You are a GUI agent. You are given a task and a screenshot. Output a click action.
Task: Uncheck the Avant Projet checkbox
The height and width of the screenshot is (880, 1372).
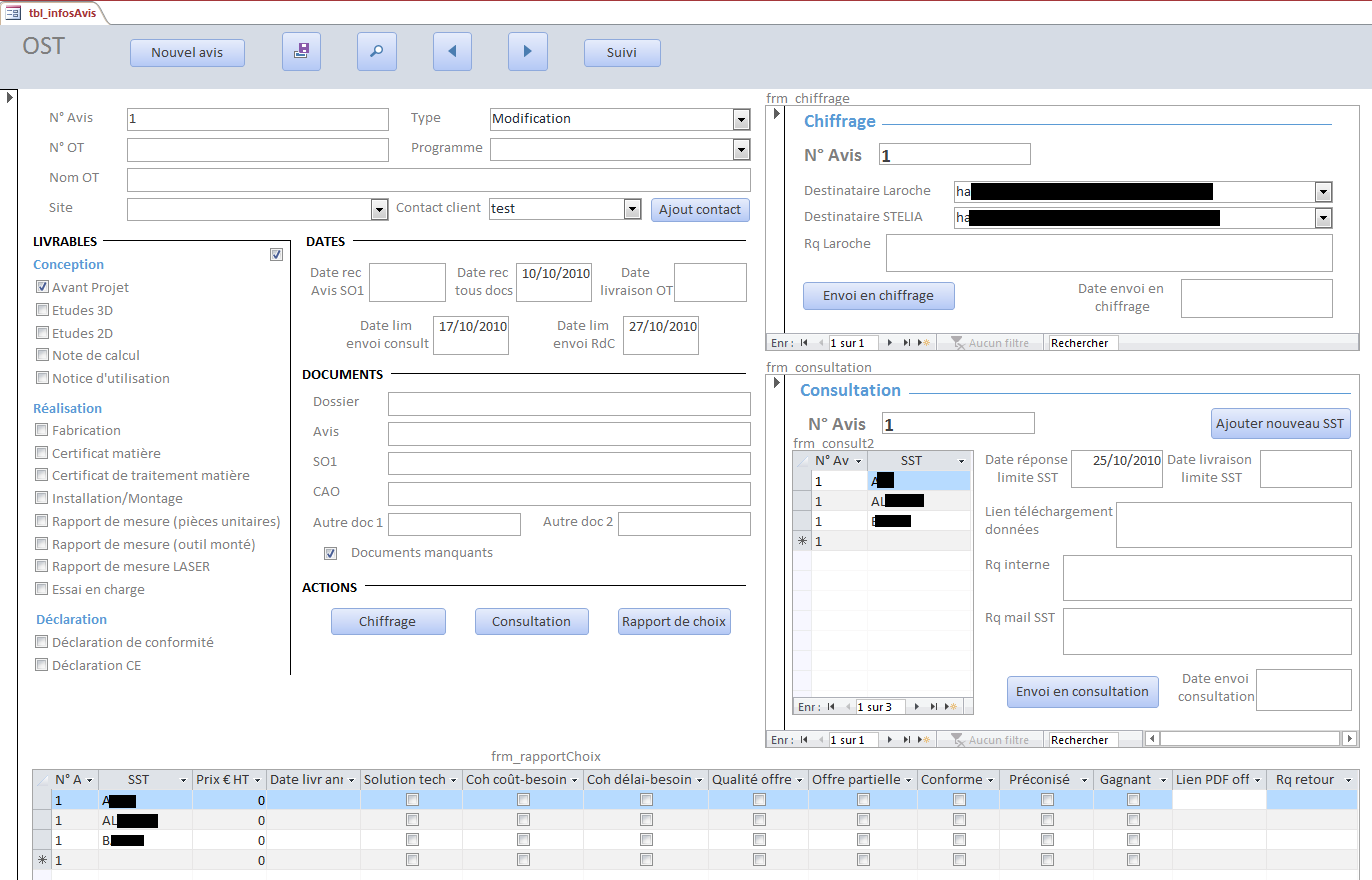pyautogui.click(x=42, y=287)
